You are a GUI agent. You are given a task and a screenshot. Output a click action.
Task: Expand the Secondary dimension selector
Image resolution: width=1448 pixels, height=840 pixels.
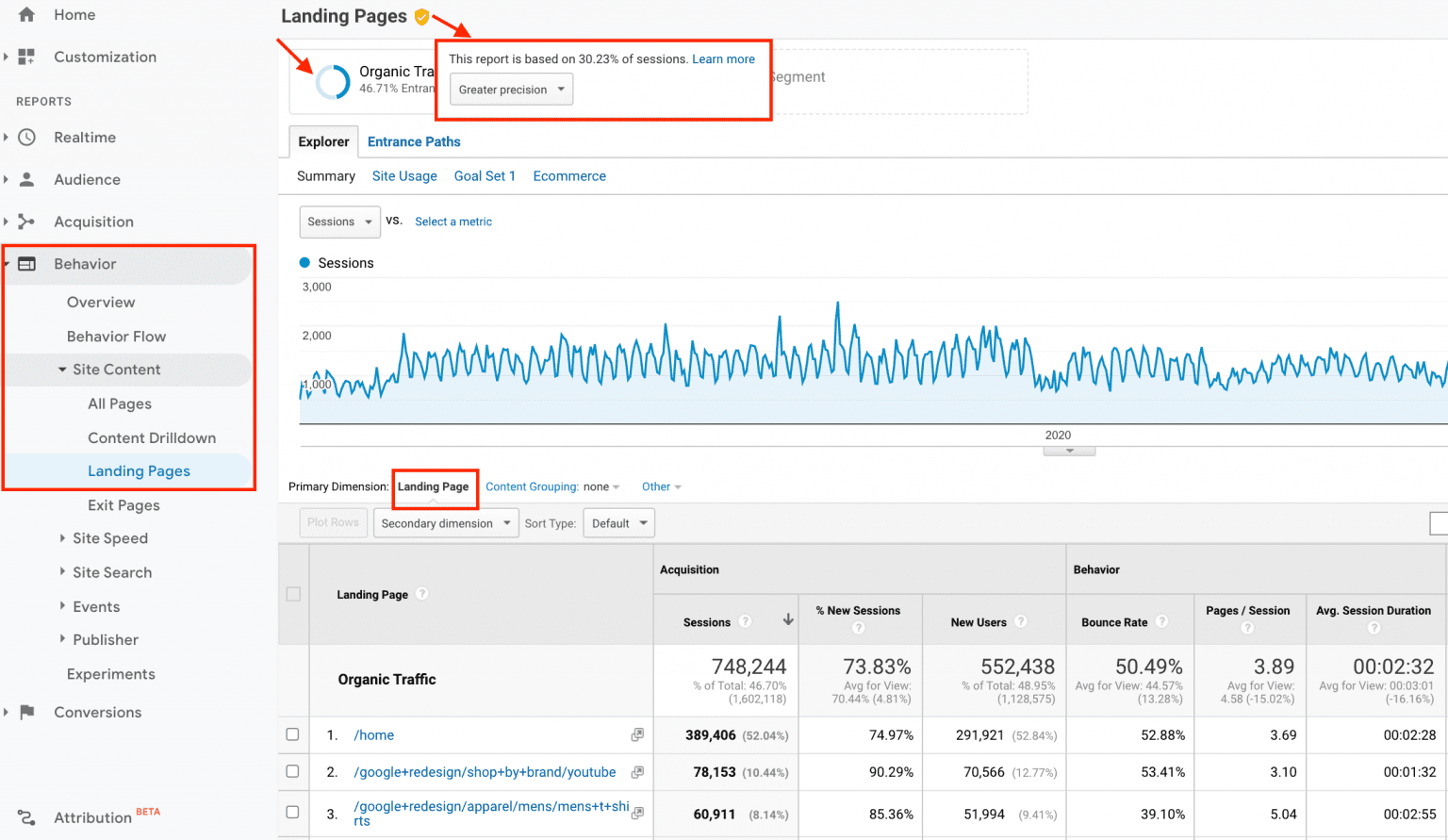[x=445, y=522]
